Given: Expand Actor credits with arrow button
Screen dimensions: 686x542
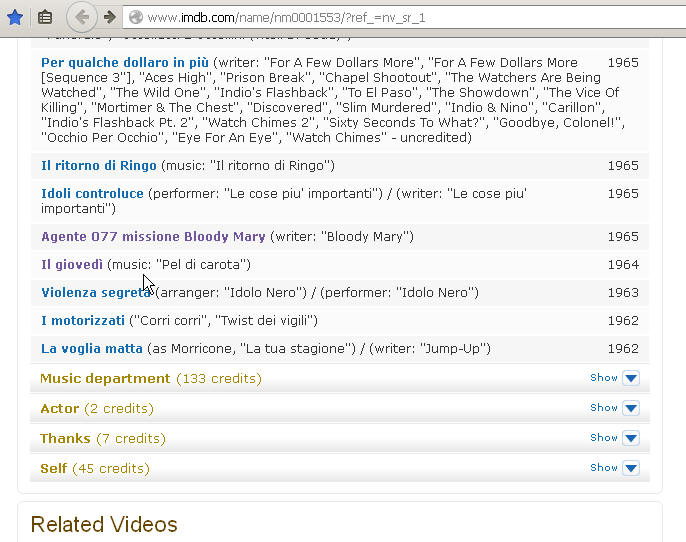Looking at the screenshot, I should pyautogui.click(x=631, y=408).
